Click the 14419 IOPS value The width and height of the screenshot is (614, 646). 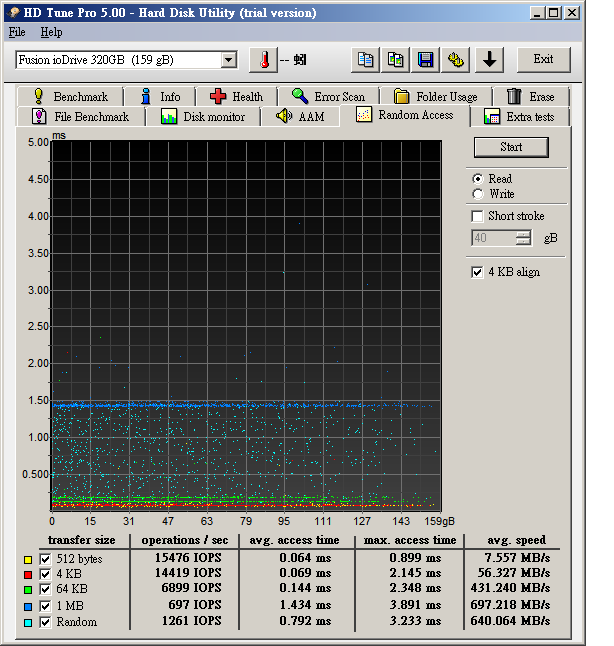[188, 573]
